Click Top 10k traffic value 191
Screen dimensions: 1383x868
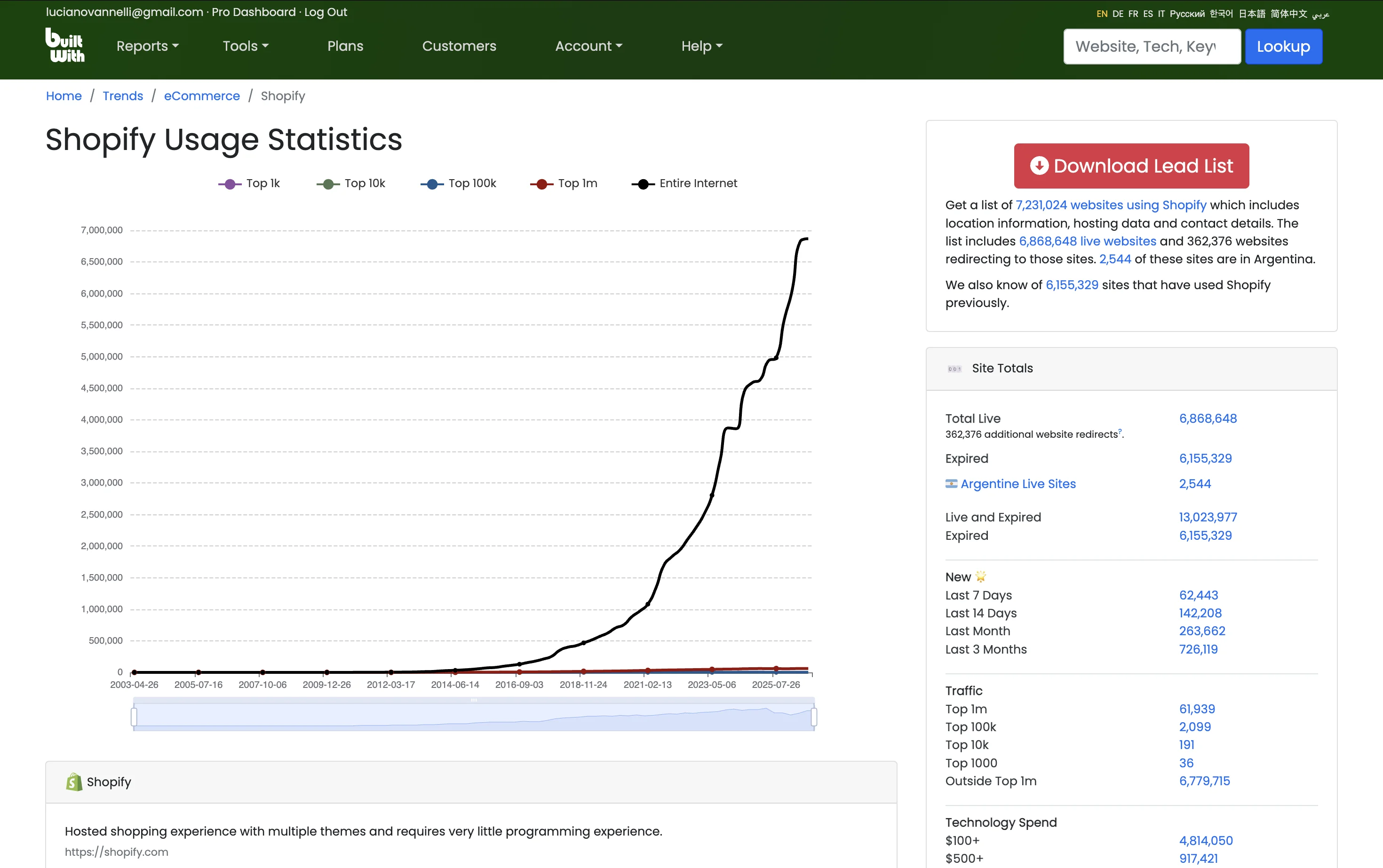pyautogui.click(x=1186, y=745)
